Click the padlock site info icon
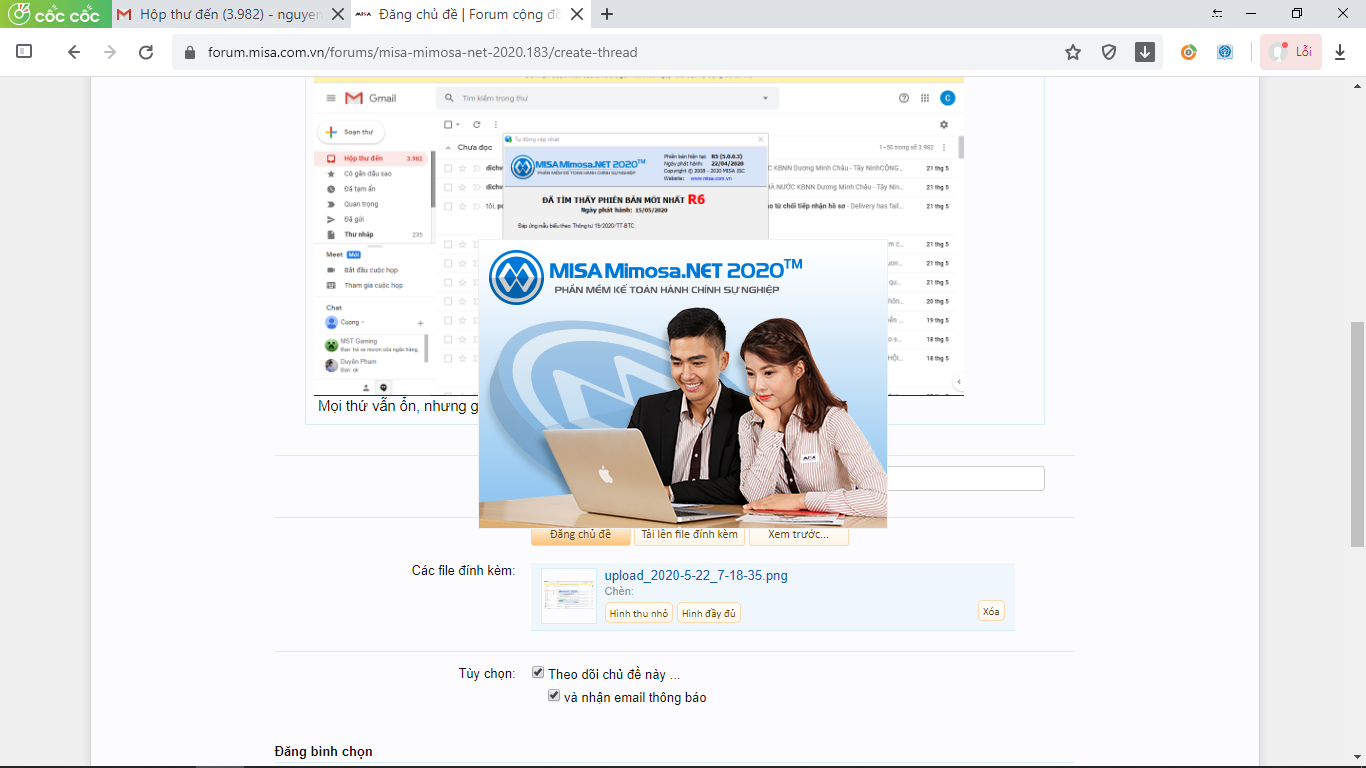1366x768 pixels. pos(190,52)
